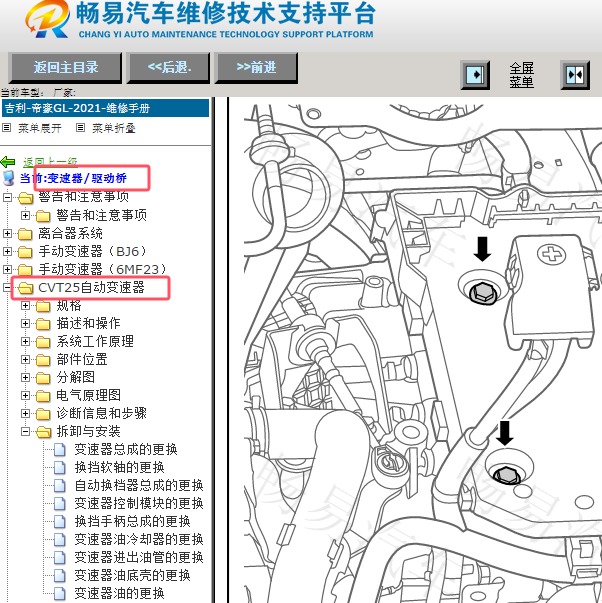Viewport: 602px width, 603px height.
Task: Click the engine bay diagram image
Action: coord(422,352)
